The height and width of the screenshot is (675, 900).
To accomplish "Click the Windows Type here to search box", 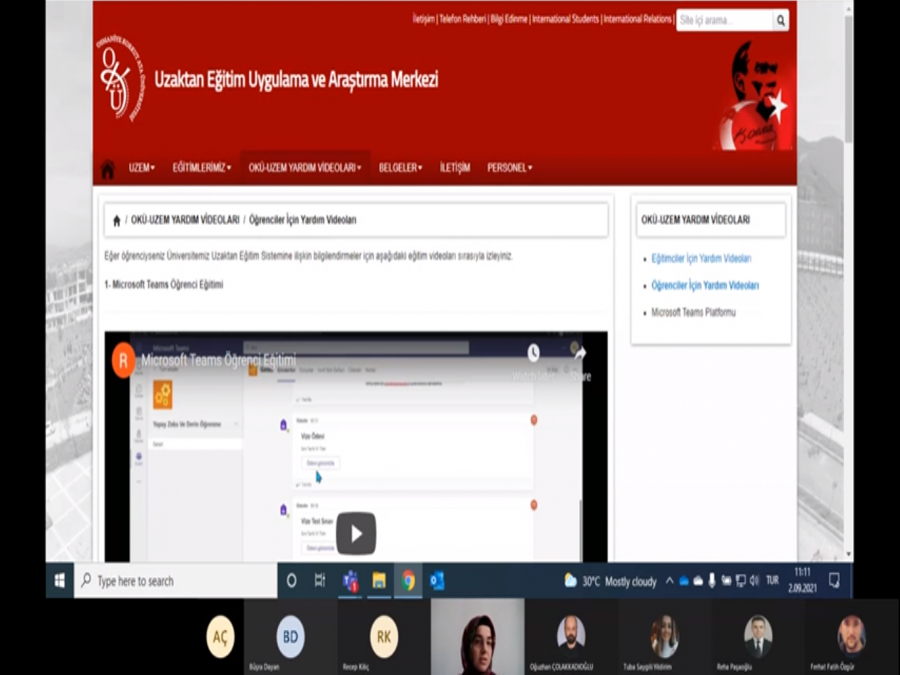I will point(176,581).
